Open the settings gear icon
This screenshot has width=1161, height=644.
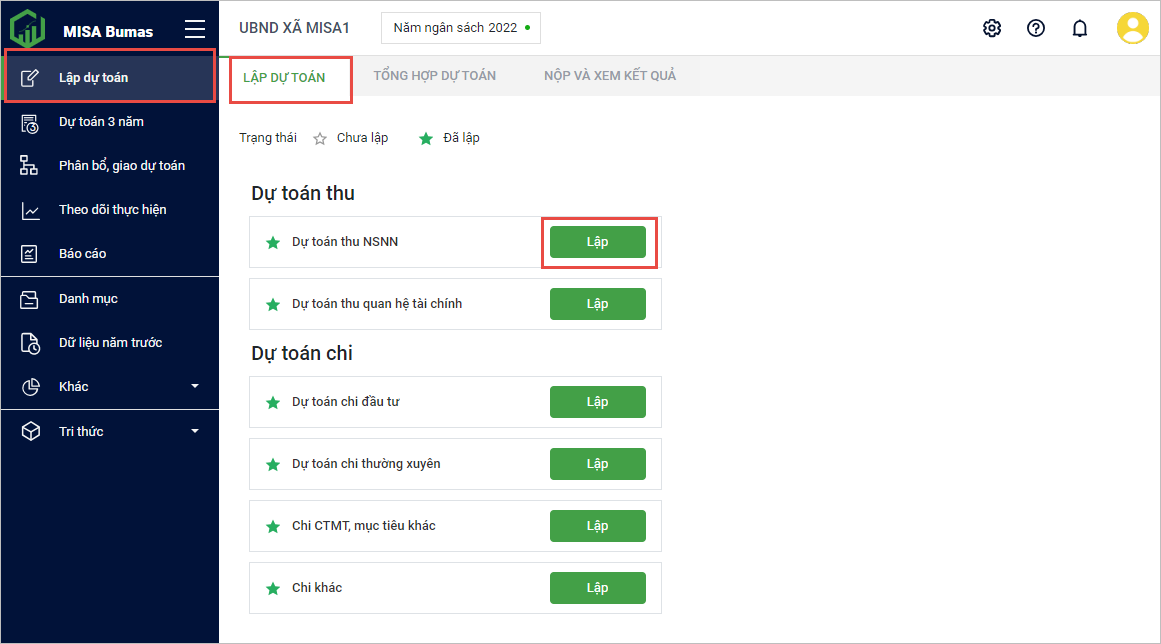(992, 28)
